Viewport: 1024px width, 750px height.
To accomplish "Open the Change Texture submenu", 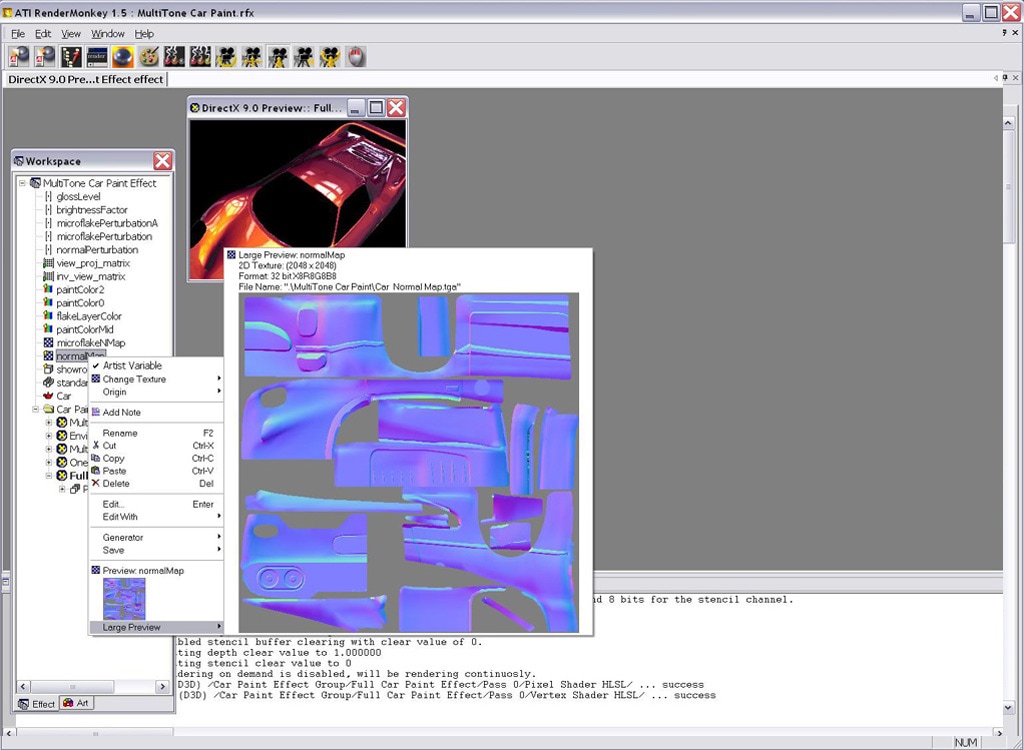I will 134,379.
